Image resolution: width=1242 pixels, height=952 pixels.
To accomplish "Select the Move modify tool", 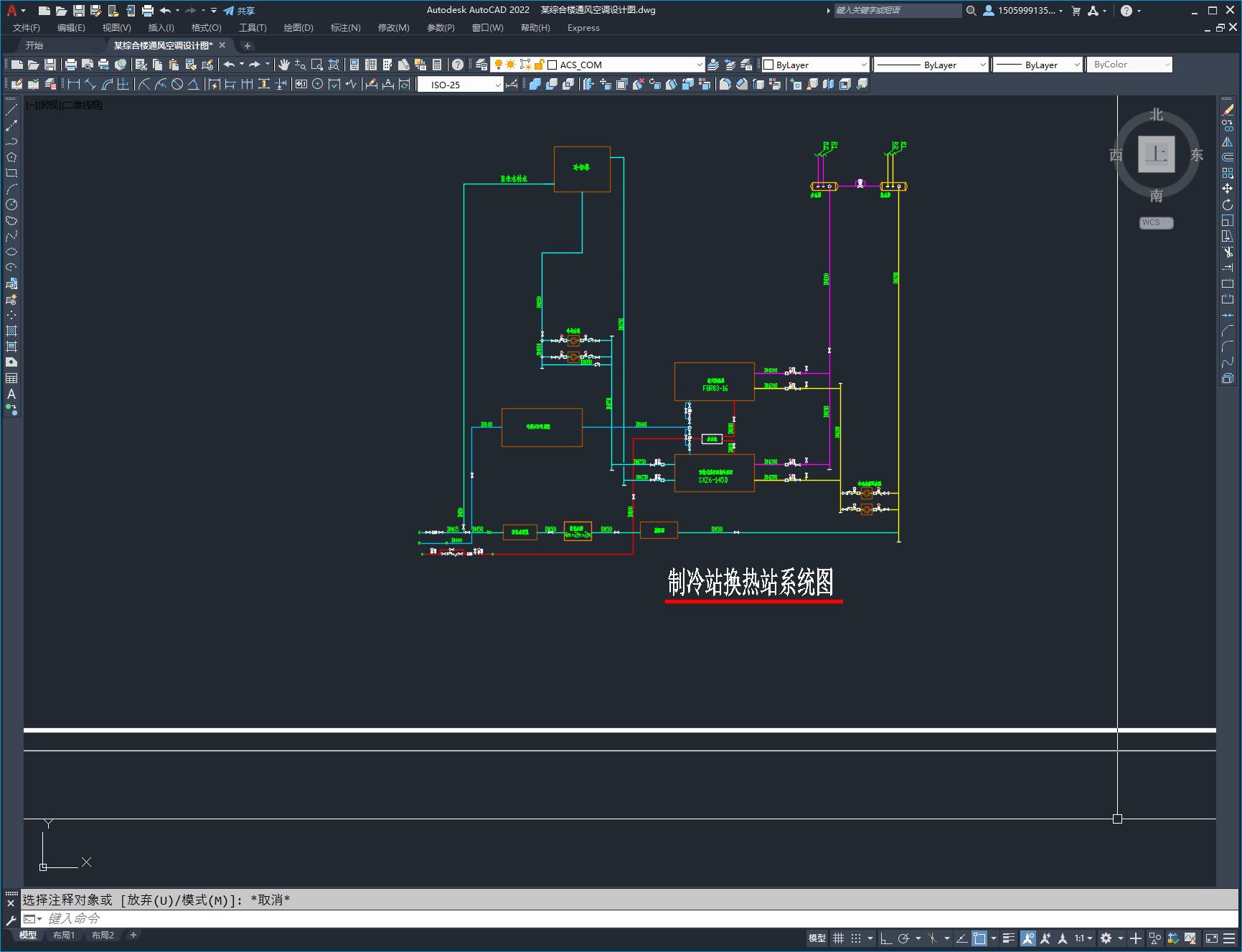I will pyautogui.click(x=1228, y=189).
